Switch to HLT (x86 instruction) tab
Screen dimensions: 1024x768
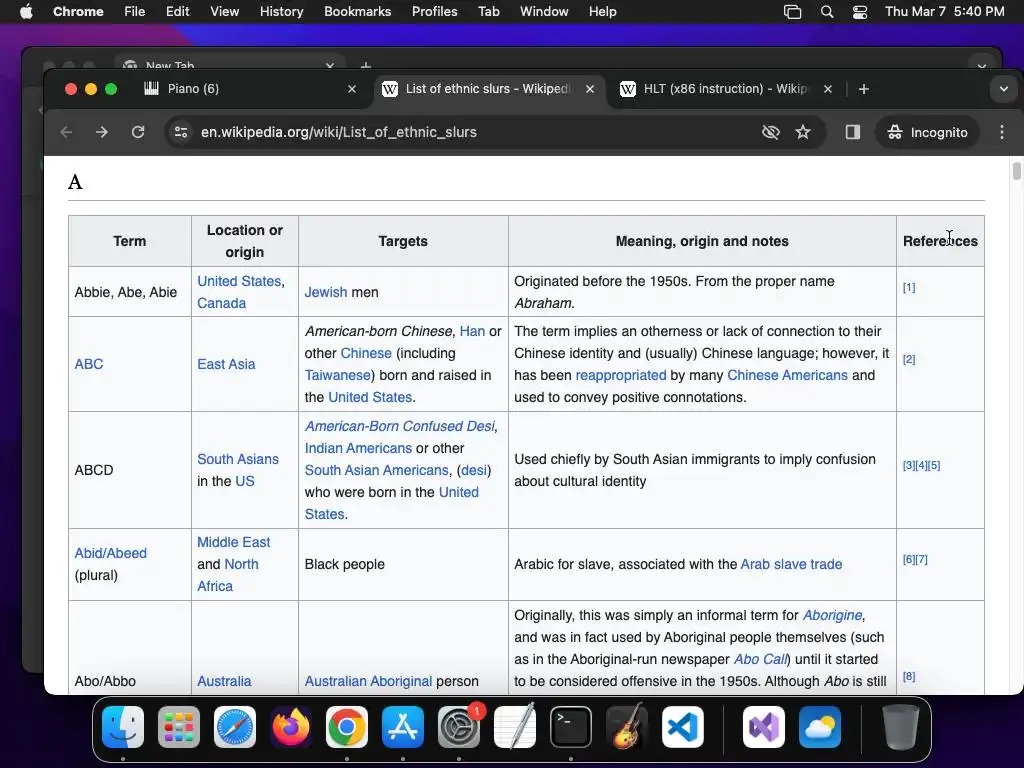[725, 89]
